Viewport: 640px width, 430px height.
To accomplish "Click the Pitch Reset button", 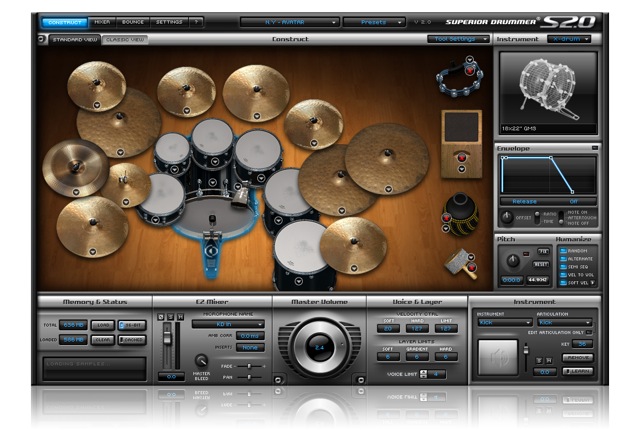I will (541, 264).
